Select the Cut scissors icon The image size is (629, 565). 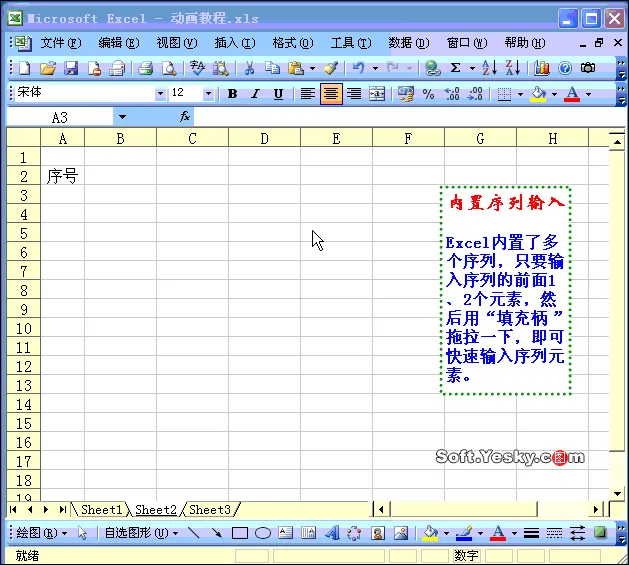click(x=249, y=68)
